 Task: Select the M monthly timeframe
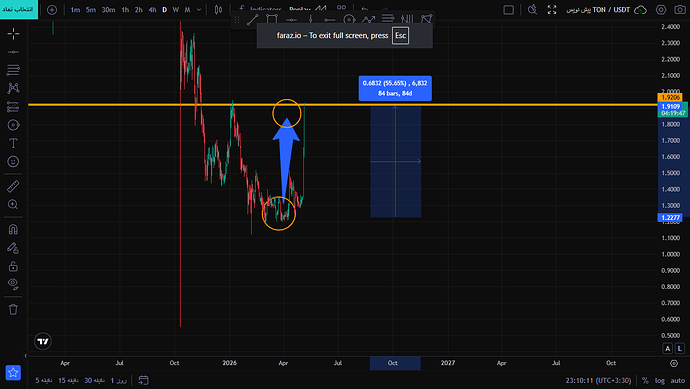pyautogui.click(x=187, y=10)
